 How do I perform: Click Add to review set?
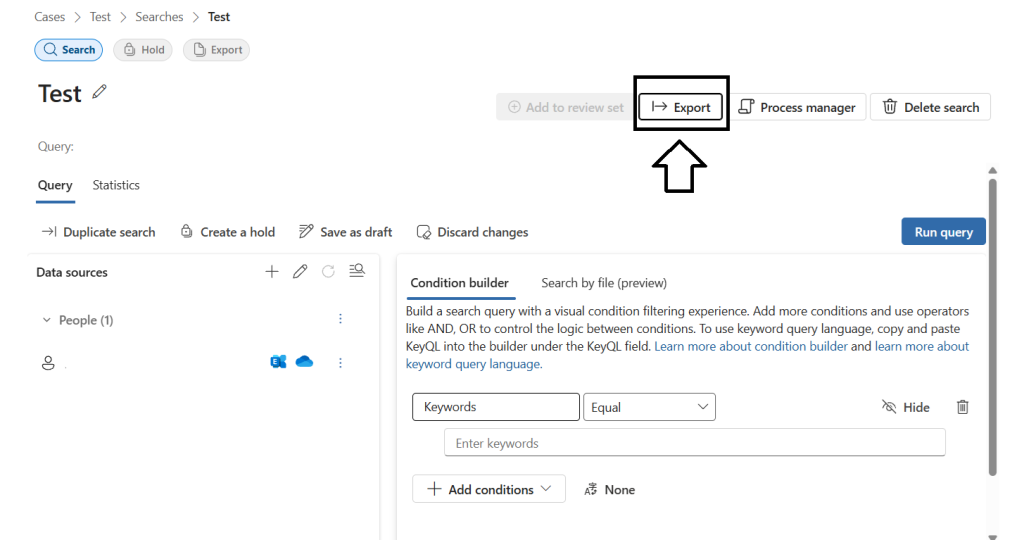click(x=566, y=107)
